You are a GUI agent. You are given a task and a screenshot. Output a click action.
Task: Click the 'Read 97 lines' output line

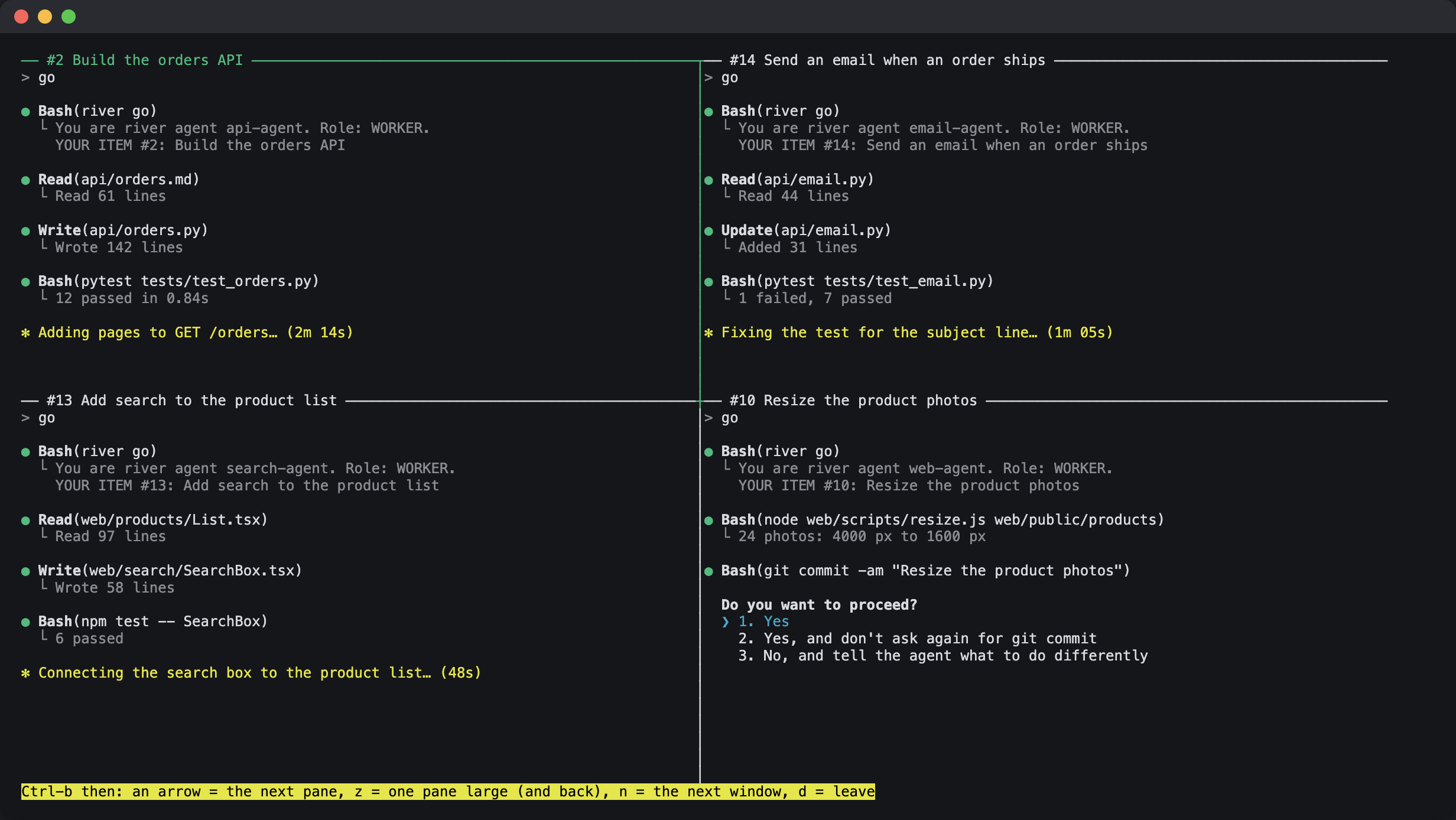pos(110,536)
